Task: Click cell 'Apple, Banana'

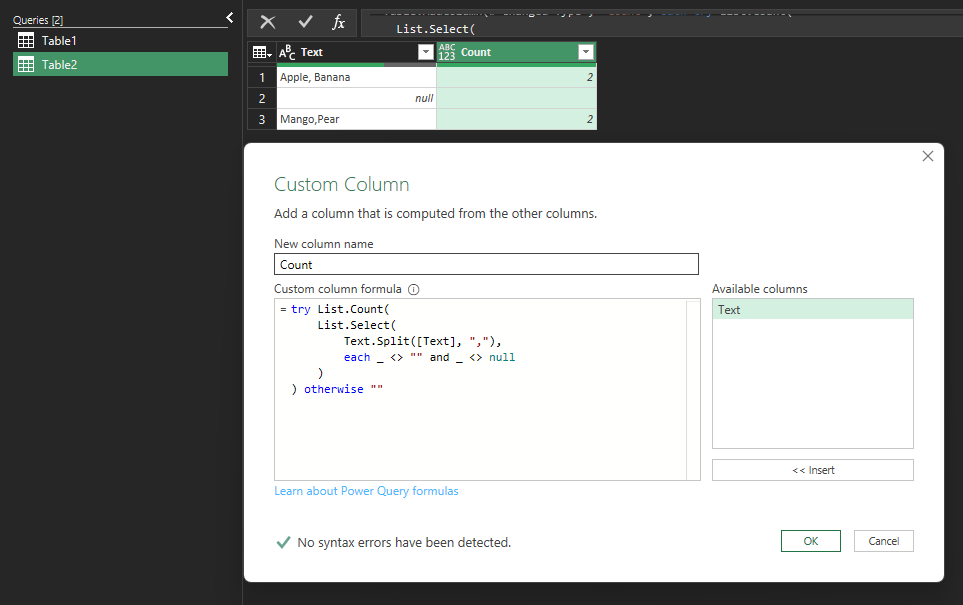Action: click(356, 77)
